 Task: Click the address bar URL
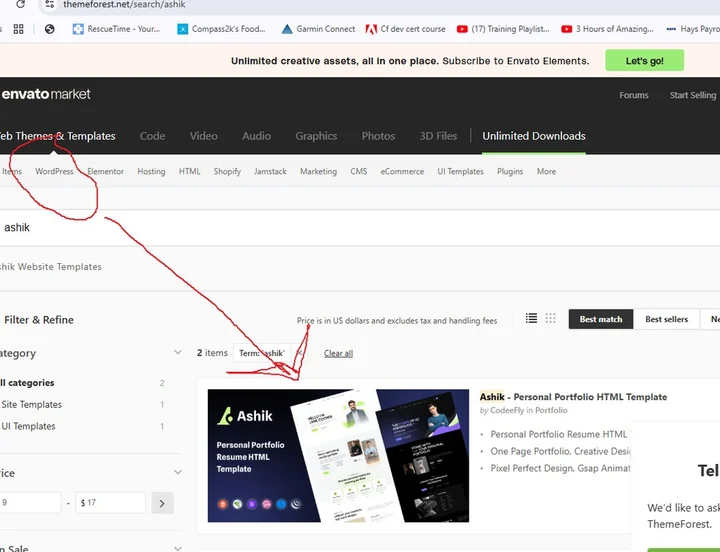[x=124, y=5]
